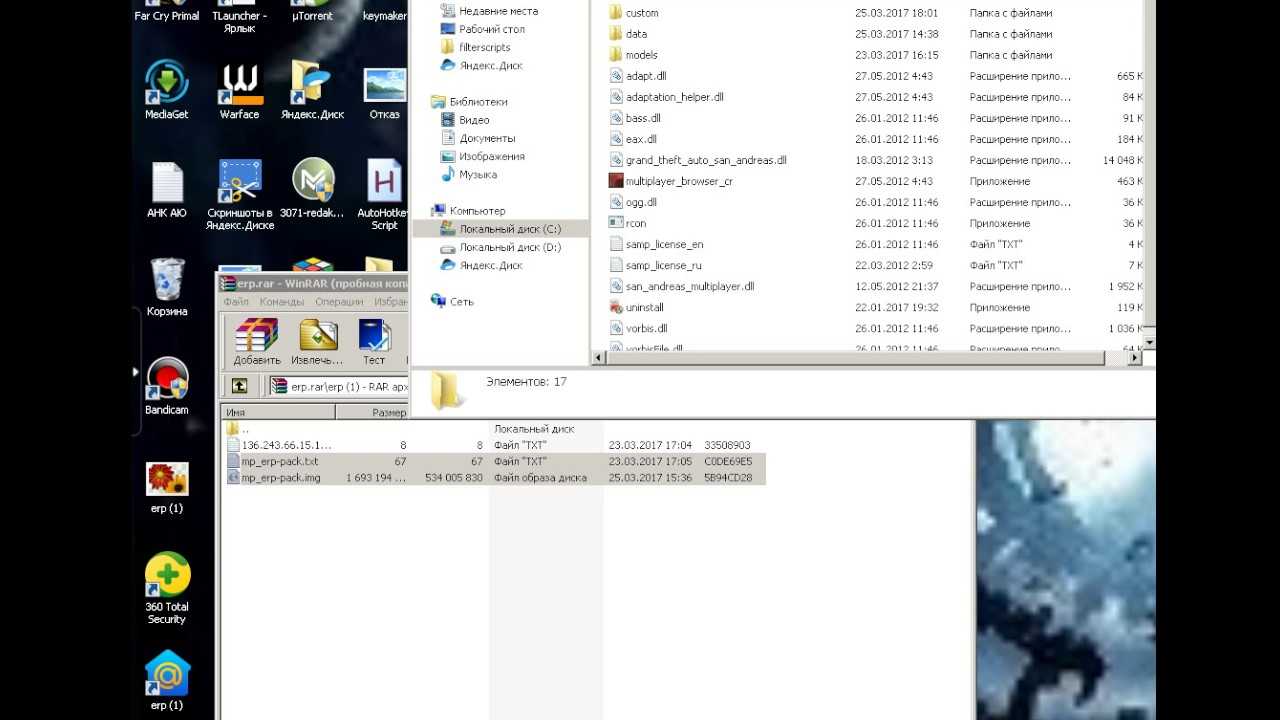1280x720 pixels.
Task: Click the horizontal scrollbar left arrow in Explorer
Action: point(600,357)
